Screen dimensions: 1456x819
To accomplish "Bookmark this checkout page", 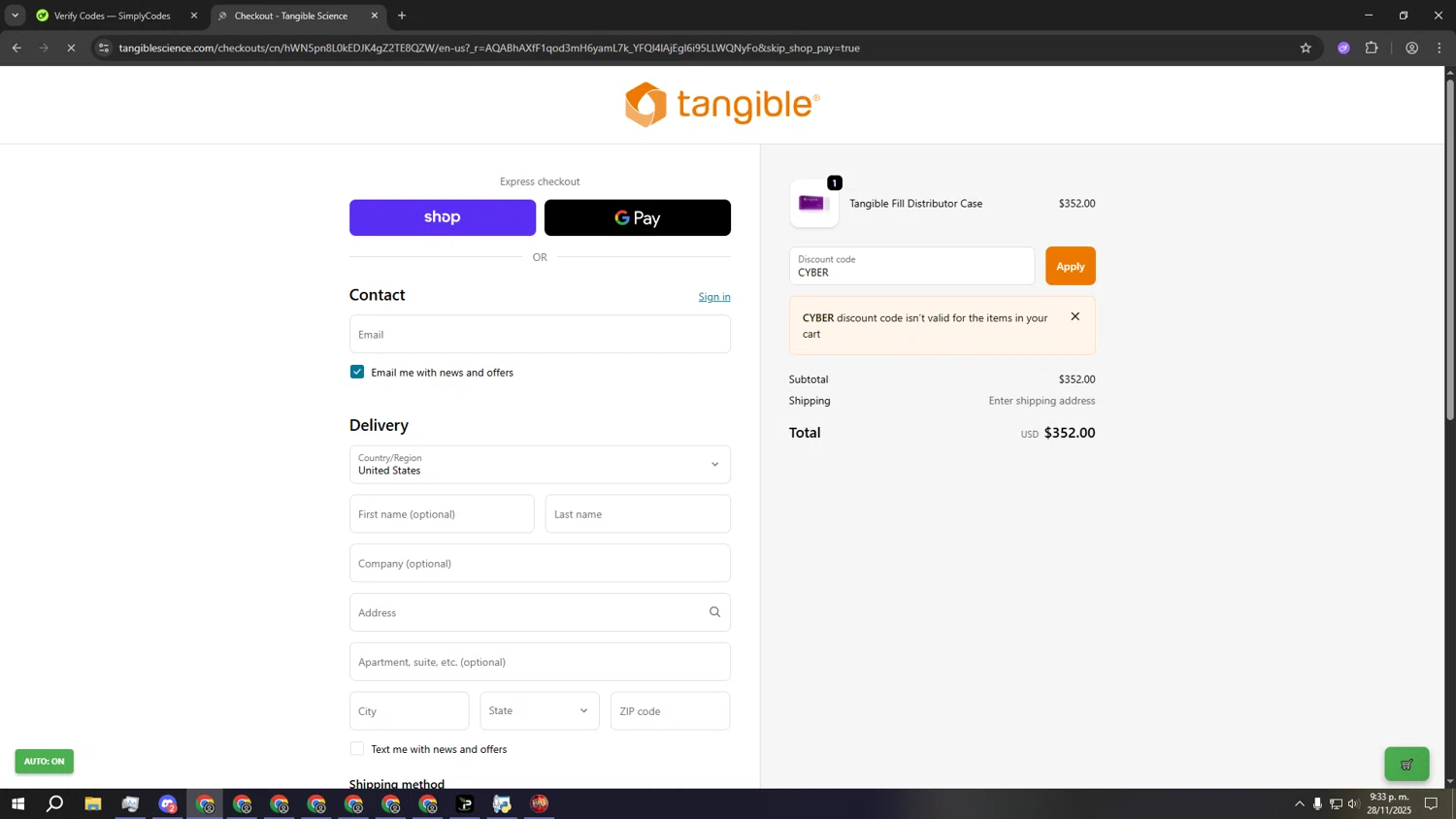I will click(1306, 48).
